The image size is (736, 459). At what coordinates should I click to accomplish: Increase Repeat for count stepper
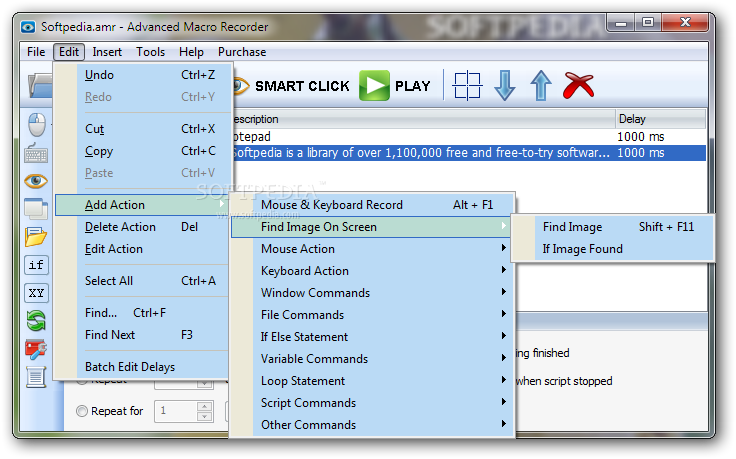coord(204,406)
